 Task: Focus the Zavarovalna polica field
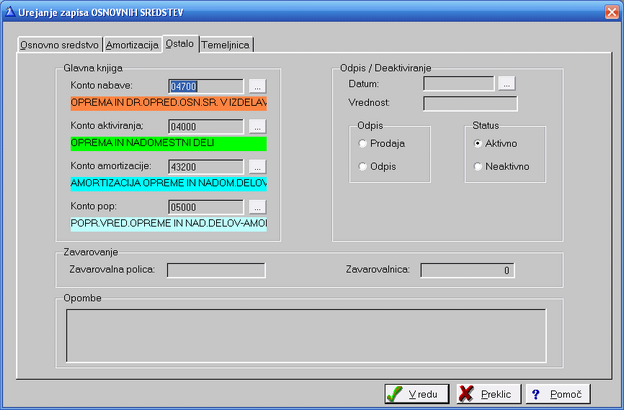point(216,270)
